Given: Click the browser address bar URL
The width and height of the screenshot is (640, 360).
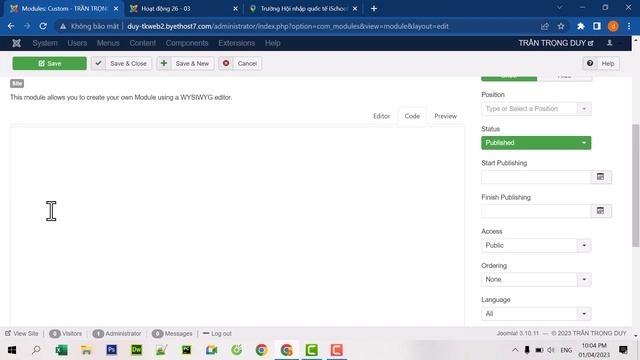Looking at the screenshot, I should click(288, 27).
